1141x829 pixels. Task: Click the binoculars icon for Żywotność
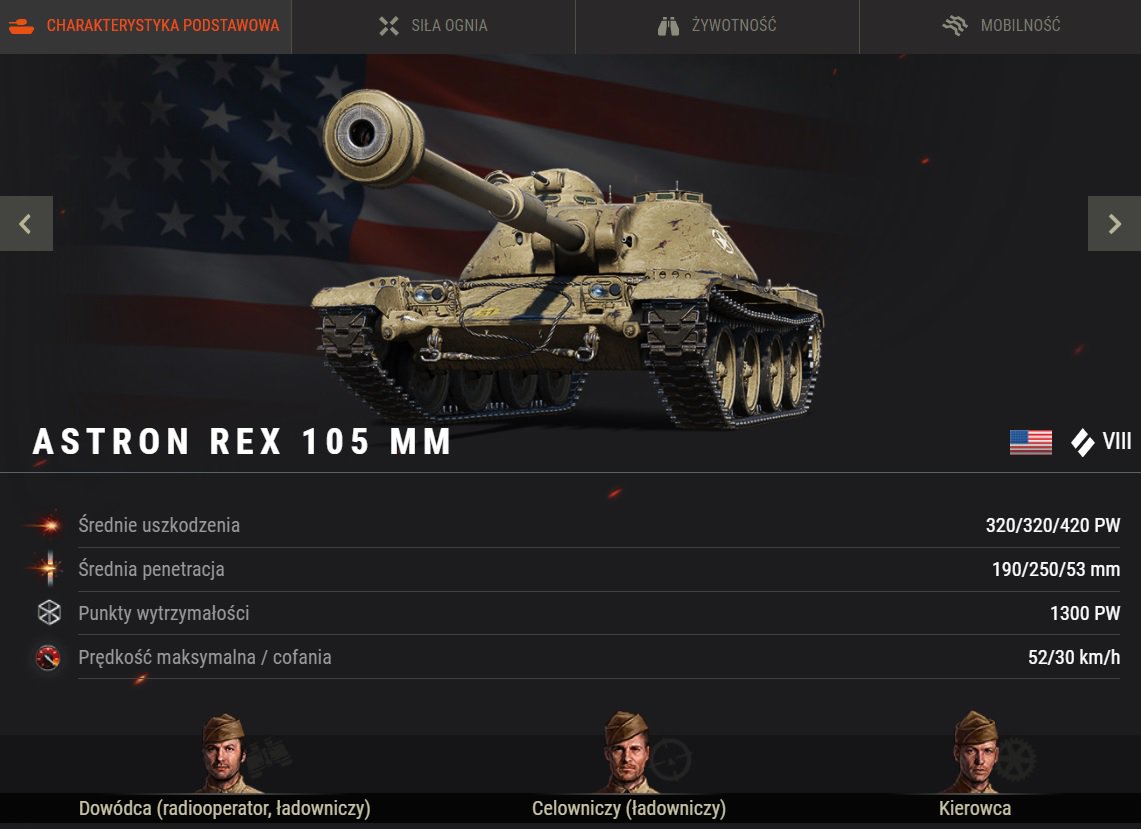coord(668,26)
